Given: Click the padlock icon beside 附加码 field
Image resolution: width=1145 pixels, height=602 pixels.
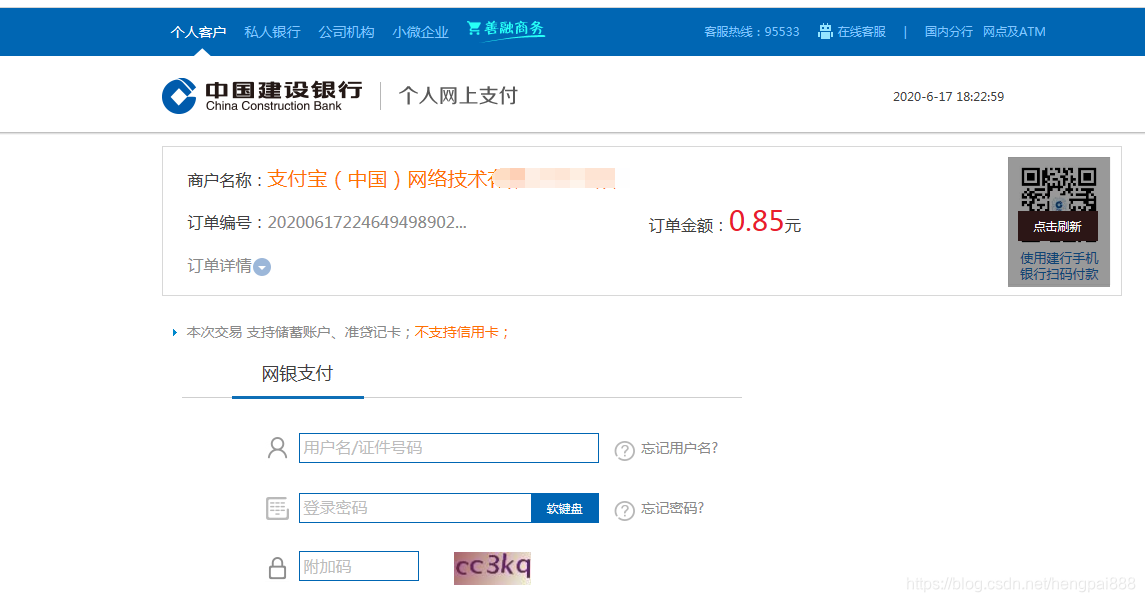Looking at the screenshot, I should 277,568.
